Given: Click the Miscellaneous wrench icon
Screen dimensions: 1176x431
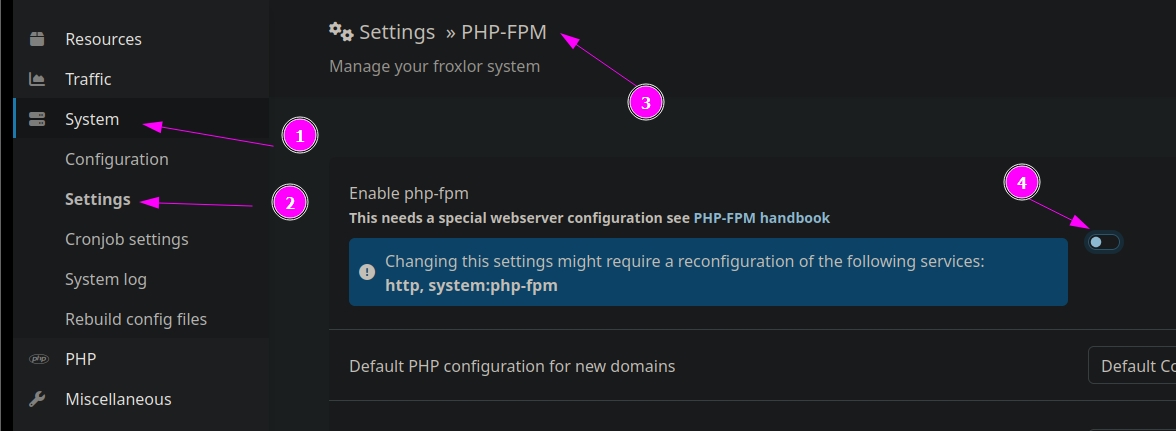Looking at the screenshot, I should click(x=37, y=399).
